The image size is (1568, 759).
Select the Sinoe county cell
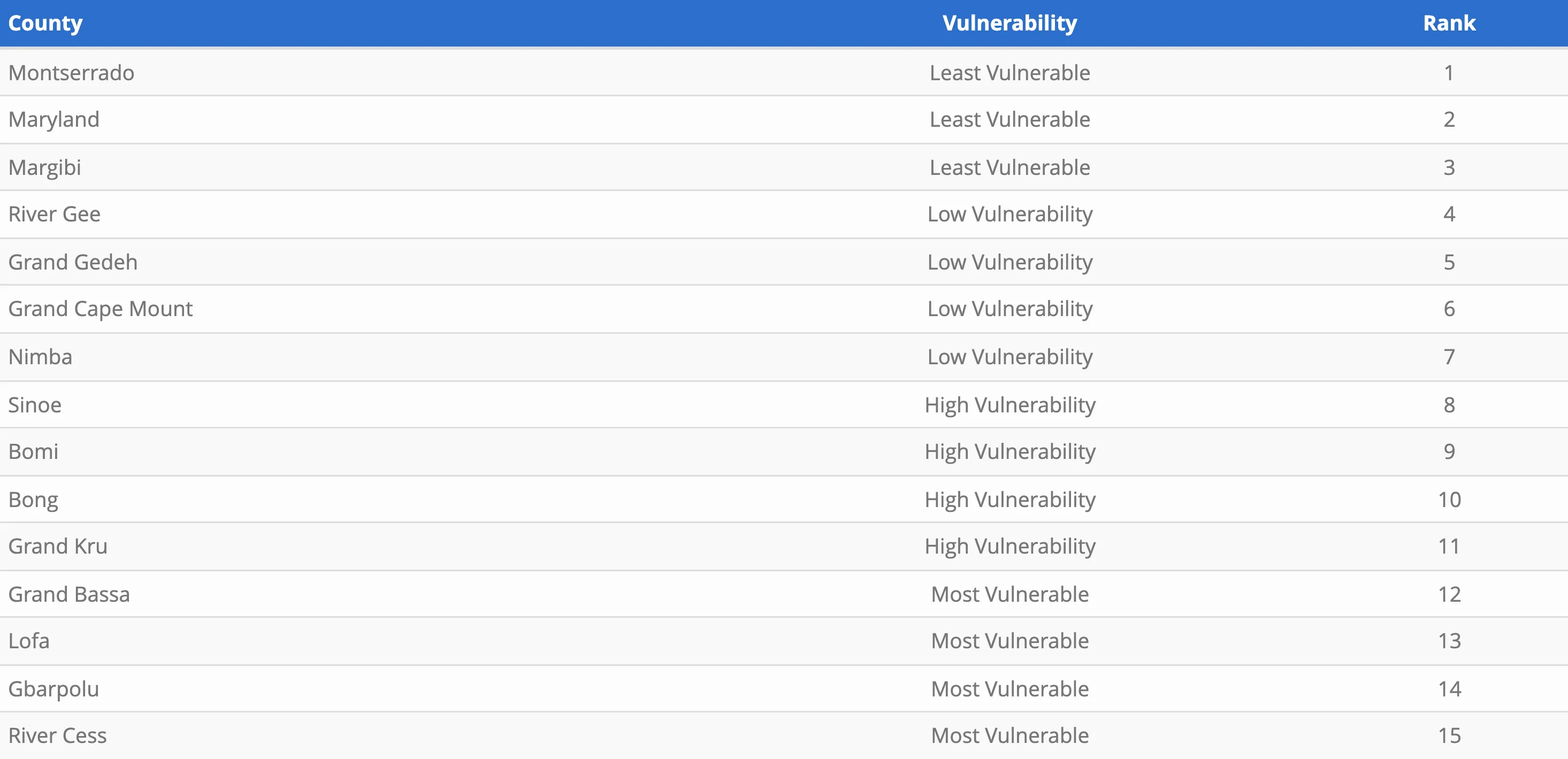[35, 405]
